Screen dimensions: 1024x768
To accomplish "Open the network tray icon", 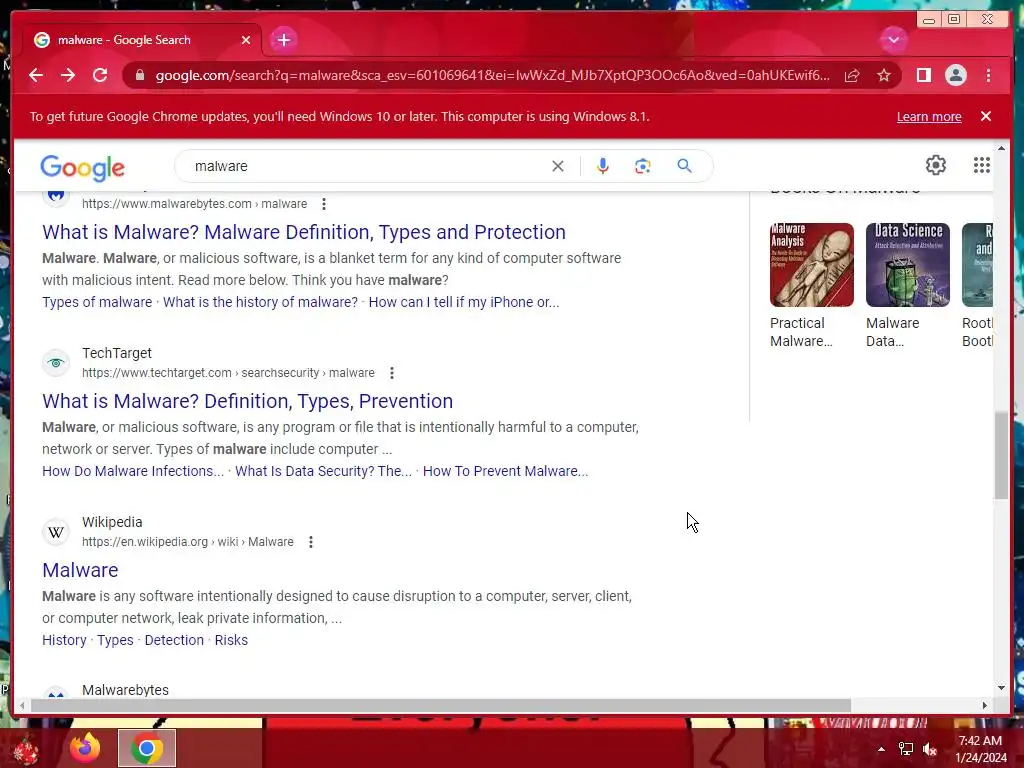I will pyautogui.click(x=906, y=749).
